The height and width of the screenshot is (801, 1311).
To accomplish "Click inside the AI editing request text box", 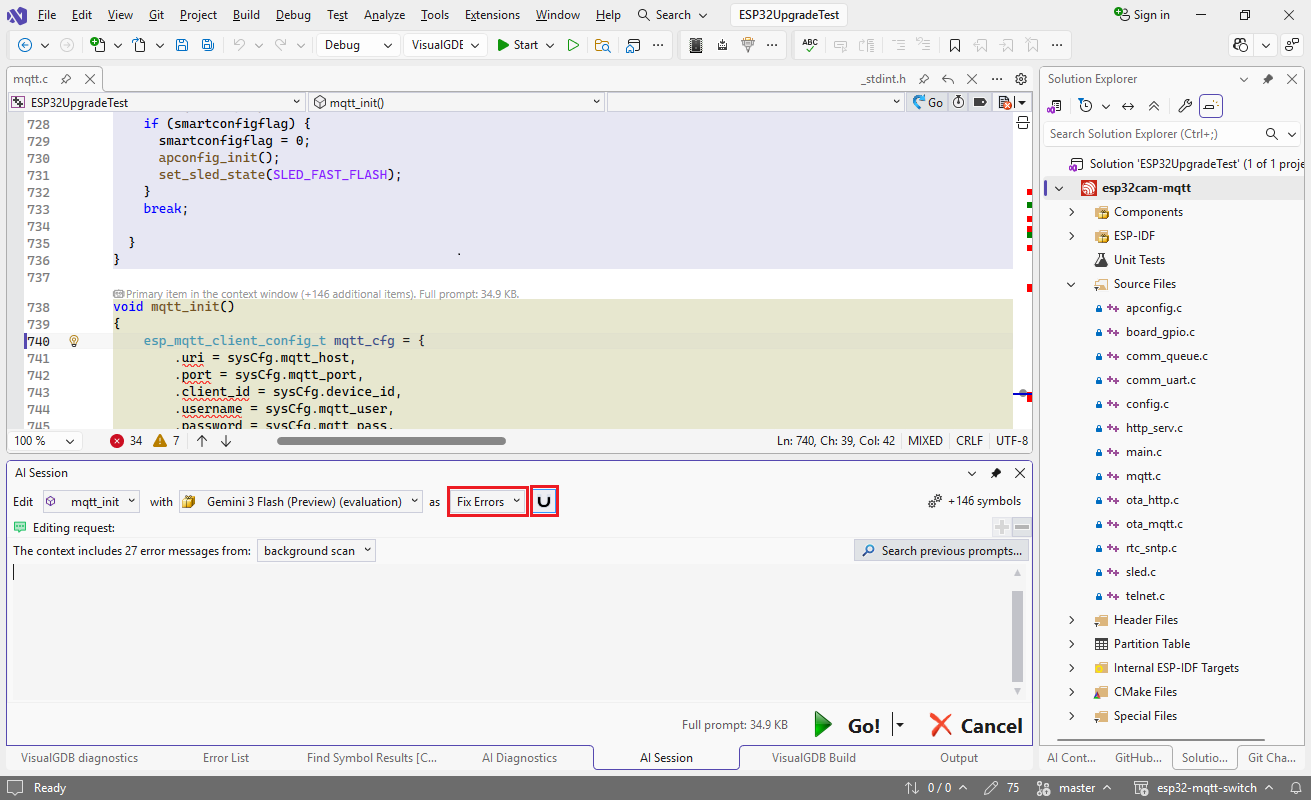I will [500, 630].
